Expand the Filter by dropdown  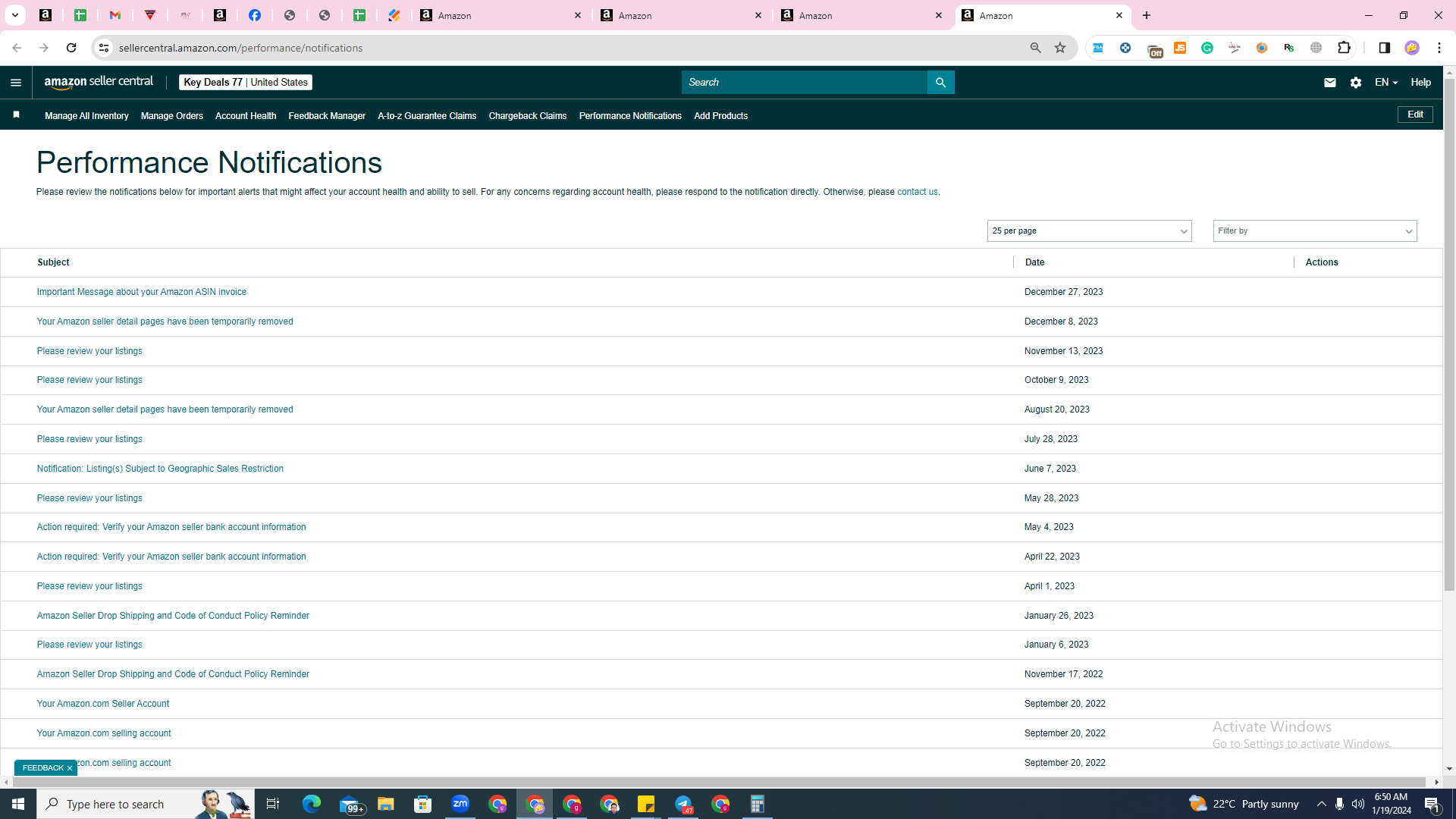pos(1315,231)
